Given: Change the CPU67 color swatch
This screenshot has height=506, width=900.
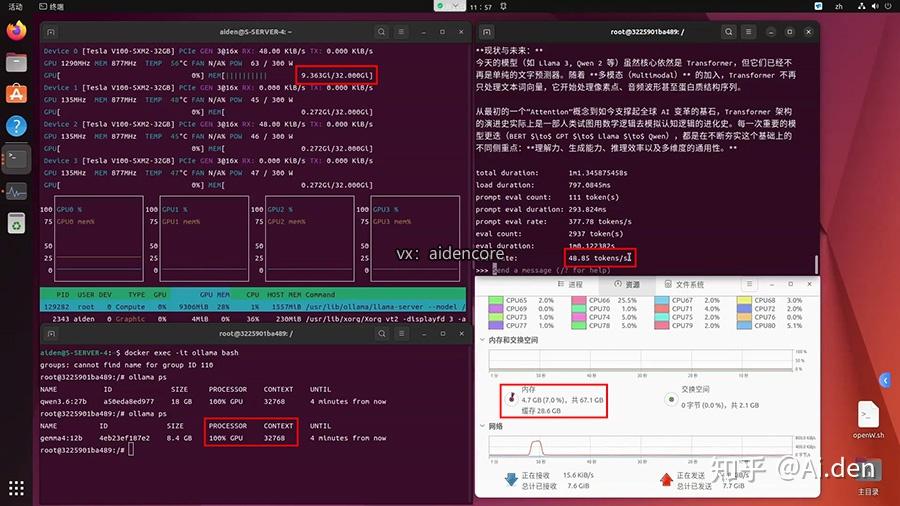Looking at the screenshot, I should [x=661, y=300].
